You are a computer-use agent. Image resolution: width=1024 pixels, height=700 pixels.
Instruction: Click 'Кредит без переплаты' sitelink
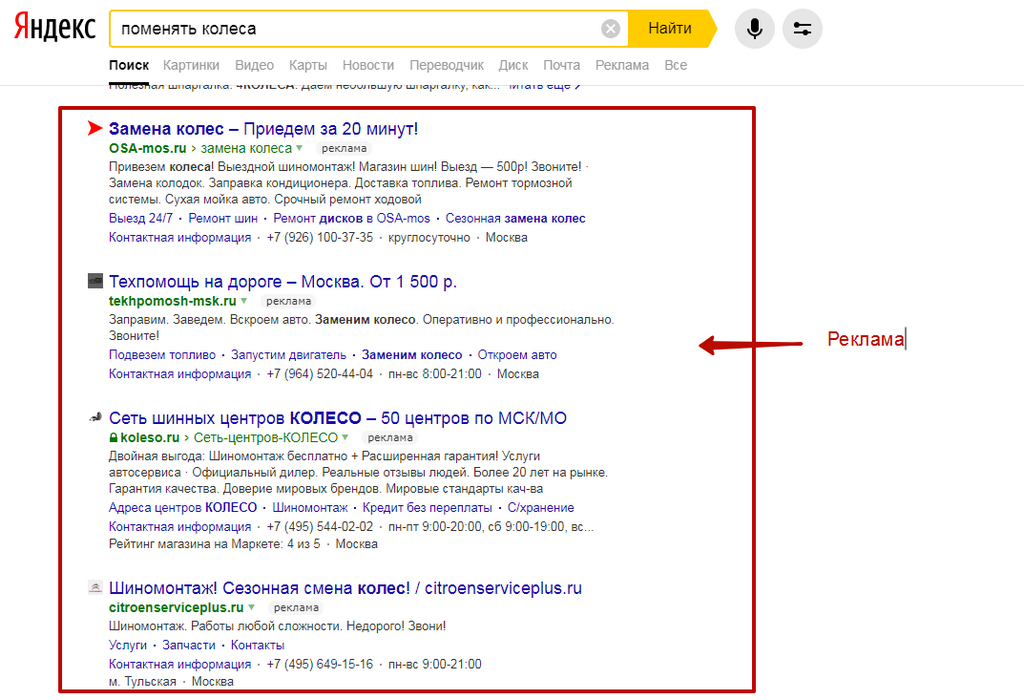click(x=427, y=507)
